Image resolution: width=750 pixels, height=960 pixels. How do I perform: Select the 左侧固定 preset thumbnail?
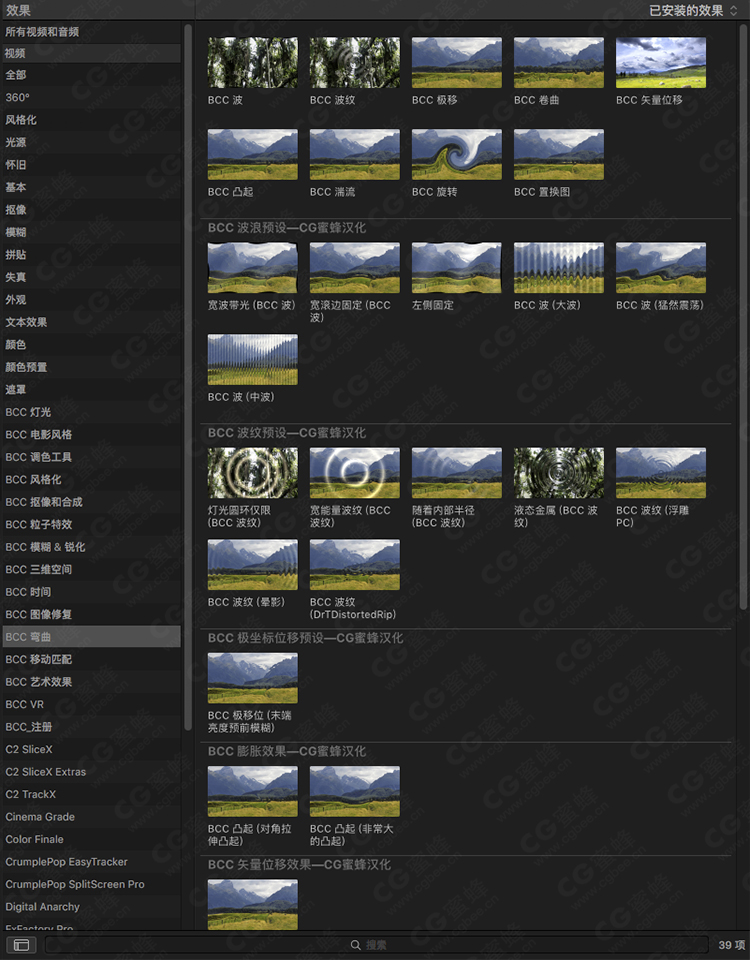point(457,268)
